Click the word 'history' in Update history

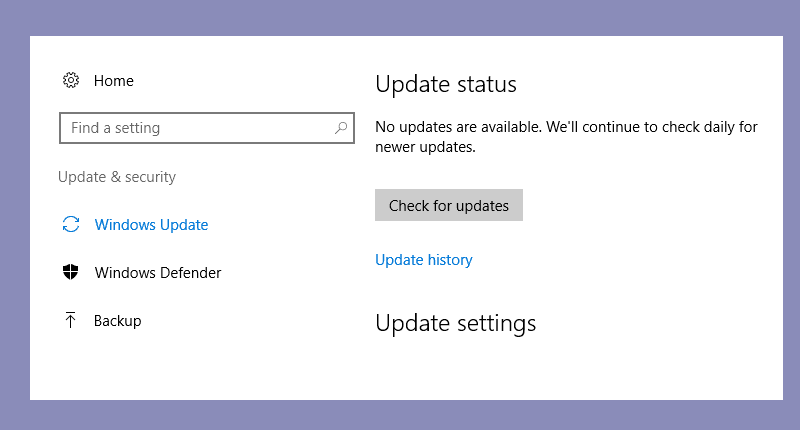(x=450, y=260)
